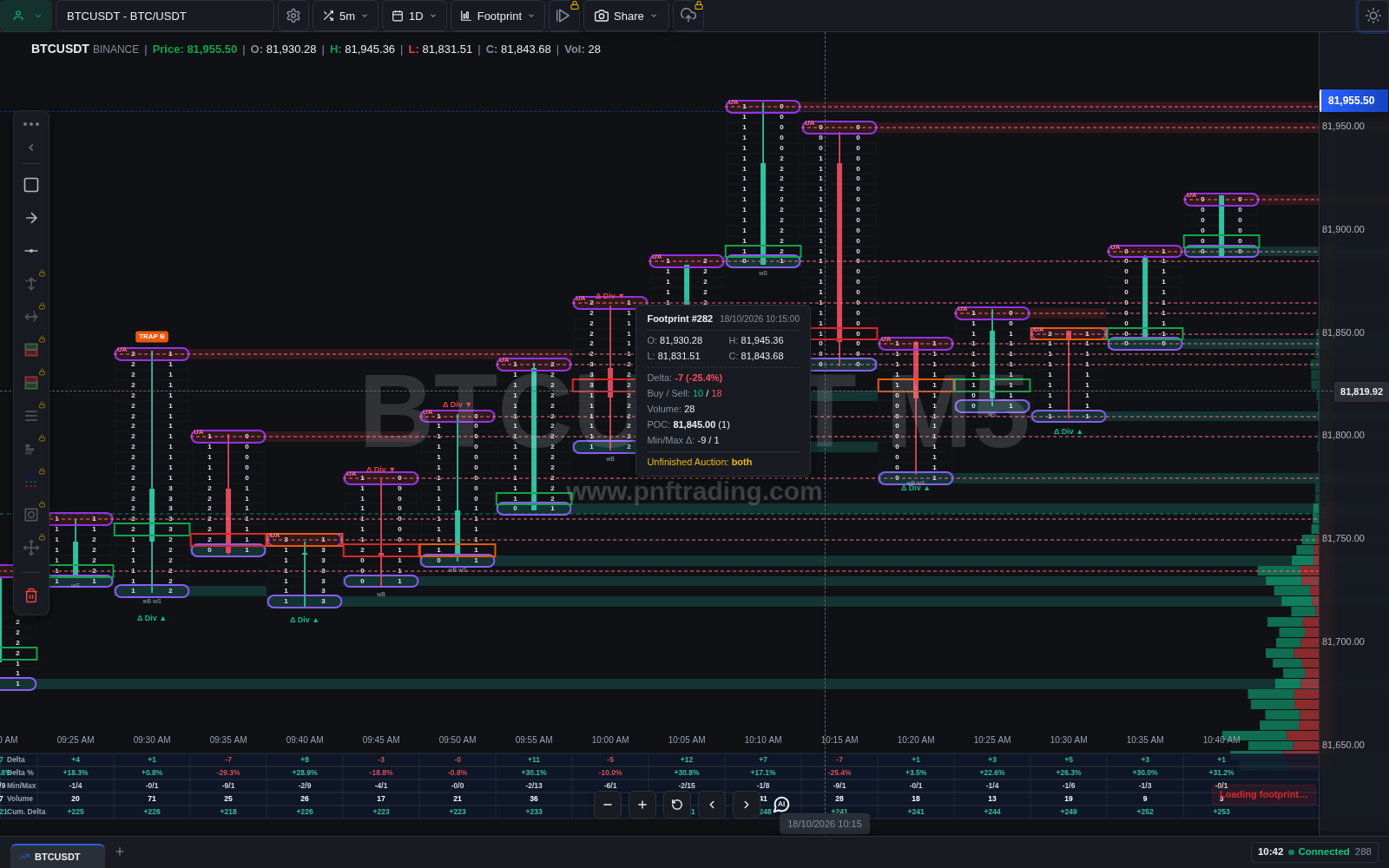Click the 18/10/2026 10:15 crosshair time label
This screenshot has height=868, width=1389.
(825, 824)
